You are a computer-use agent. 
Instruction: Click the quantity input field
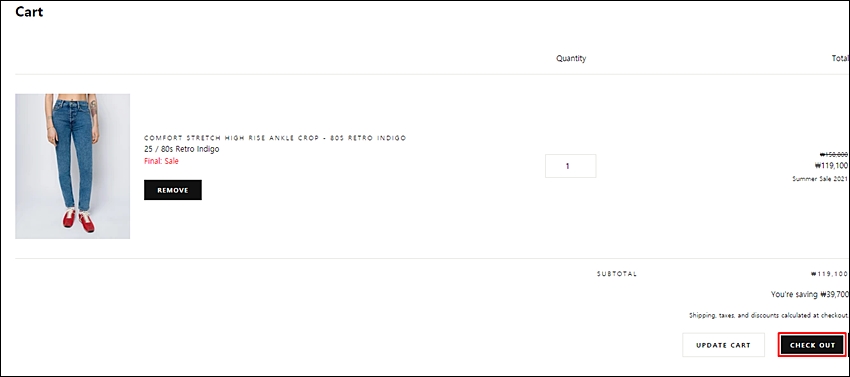click(x=570, y=166)
